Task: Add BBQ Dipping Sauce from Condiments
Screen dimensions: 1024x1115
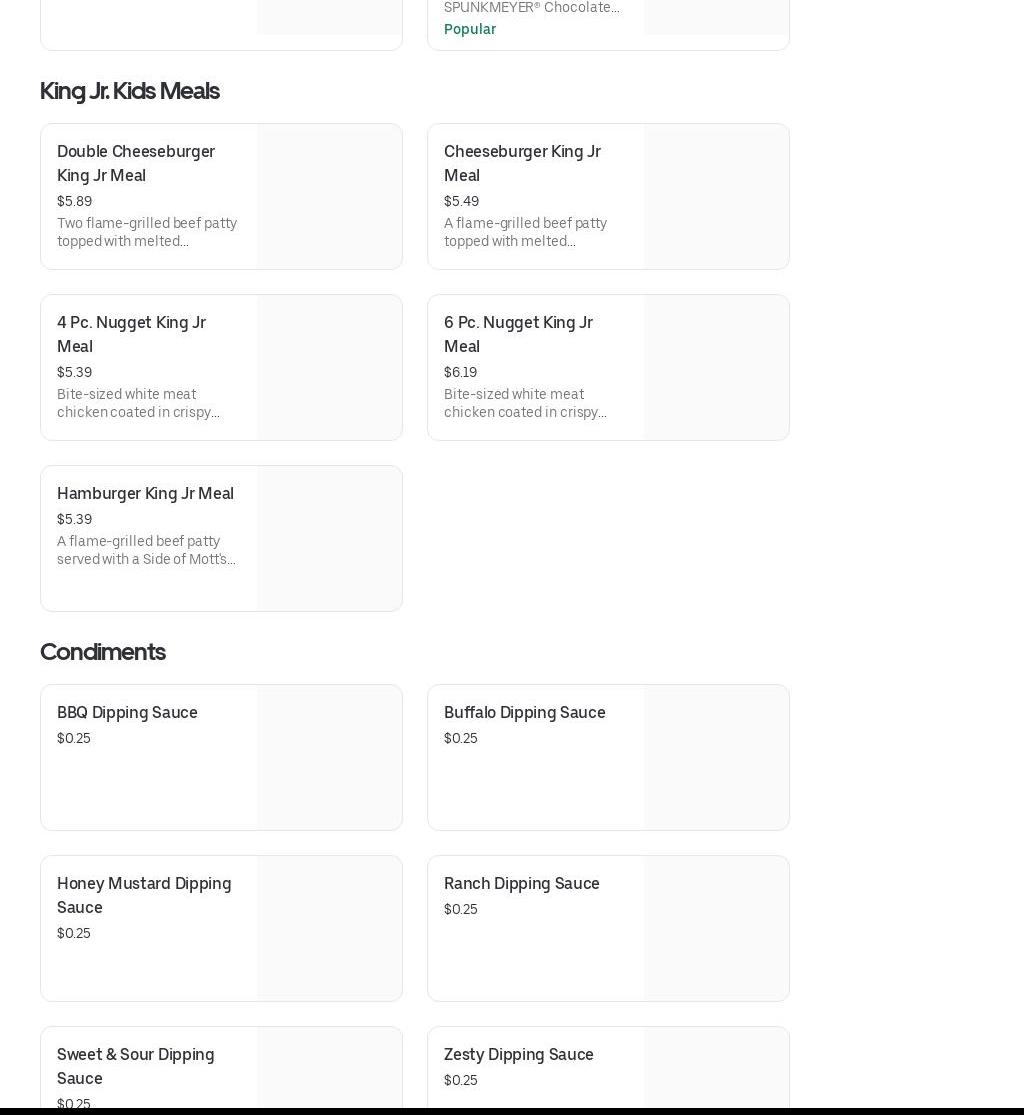Action: click(127, 712)
